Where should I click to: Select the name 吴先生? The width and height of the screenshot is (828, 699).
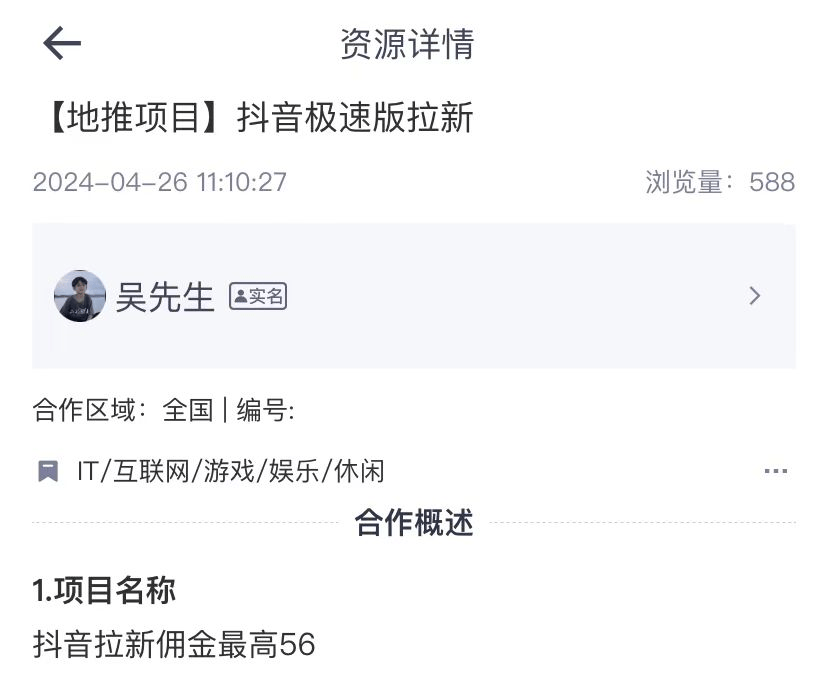(x=165, y=297)
